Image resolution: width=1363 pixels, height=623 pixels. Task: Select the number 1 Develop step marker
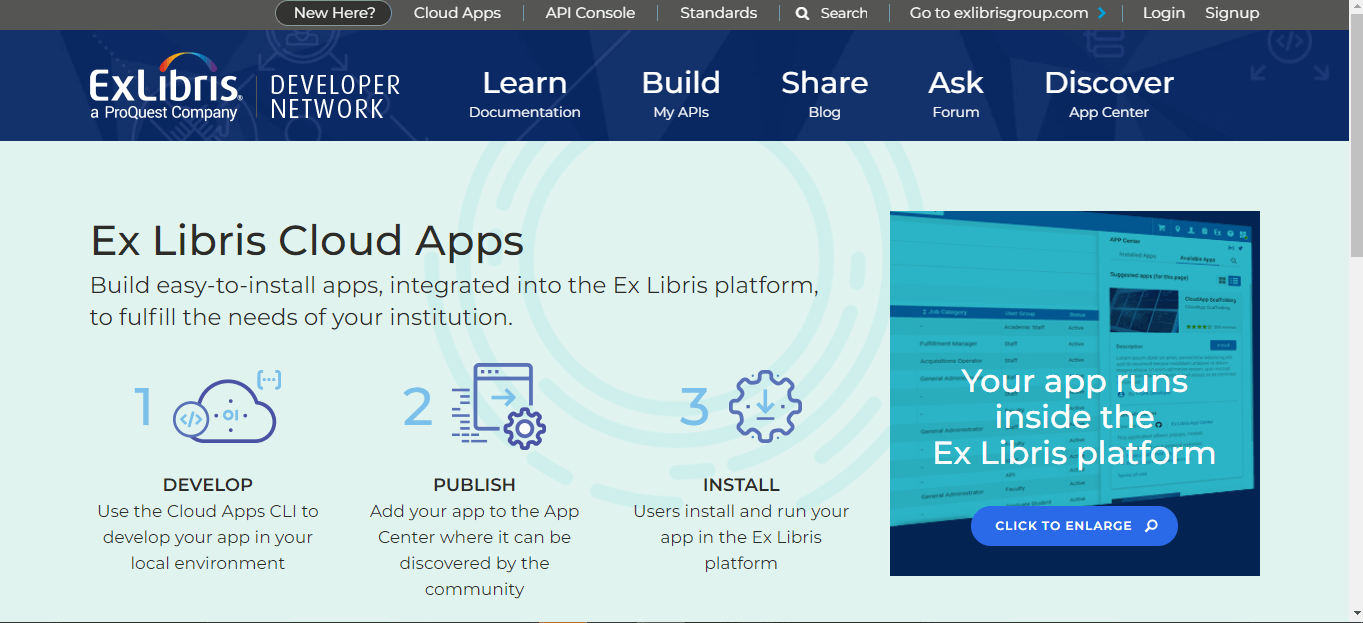143,407
